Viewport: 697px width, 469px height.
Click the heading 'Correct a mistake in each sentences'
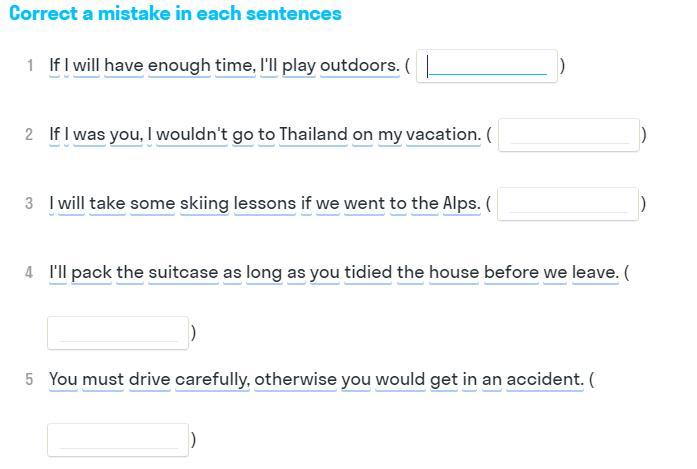(175, 13)
